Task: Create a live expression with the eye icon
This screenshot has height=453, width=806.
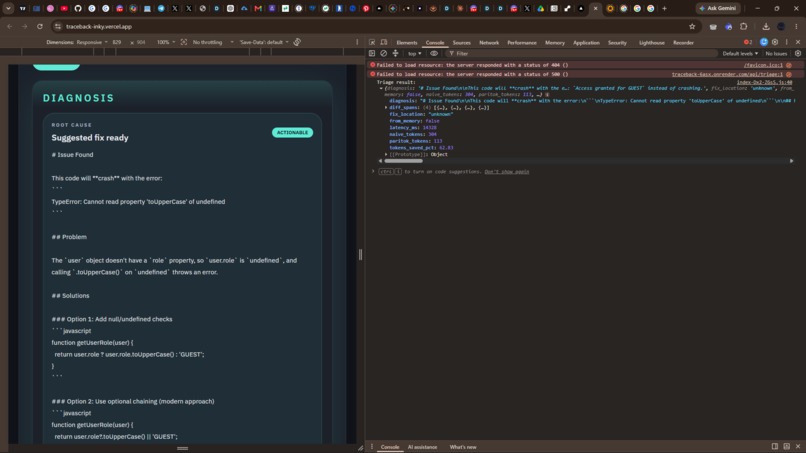Action: [434, 53]
